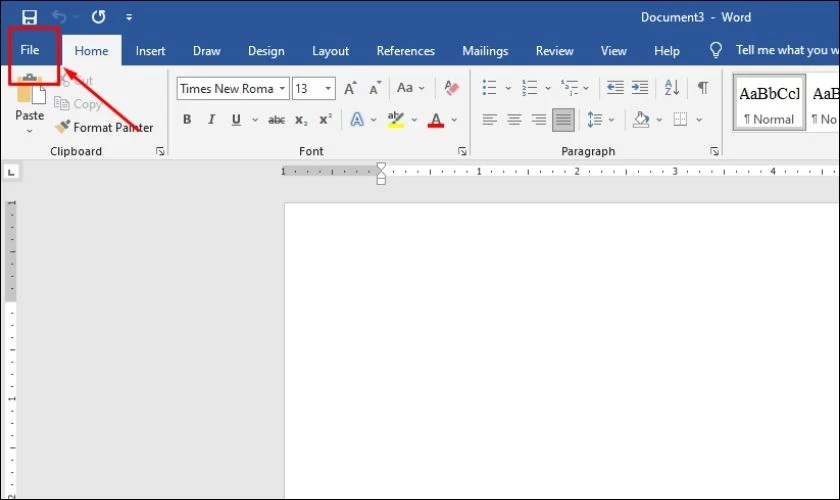The width and height of the screenshot is (840, 500).
Task: Toggle Strikethrough abc
Action: tap(276, 120)
